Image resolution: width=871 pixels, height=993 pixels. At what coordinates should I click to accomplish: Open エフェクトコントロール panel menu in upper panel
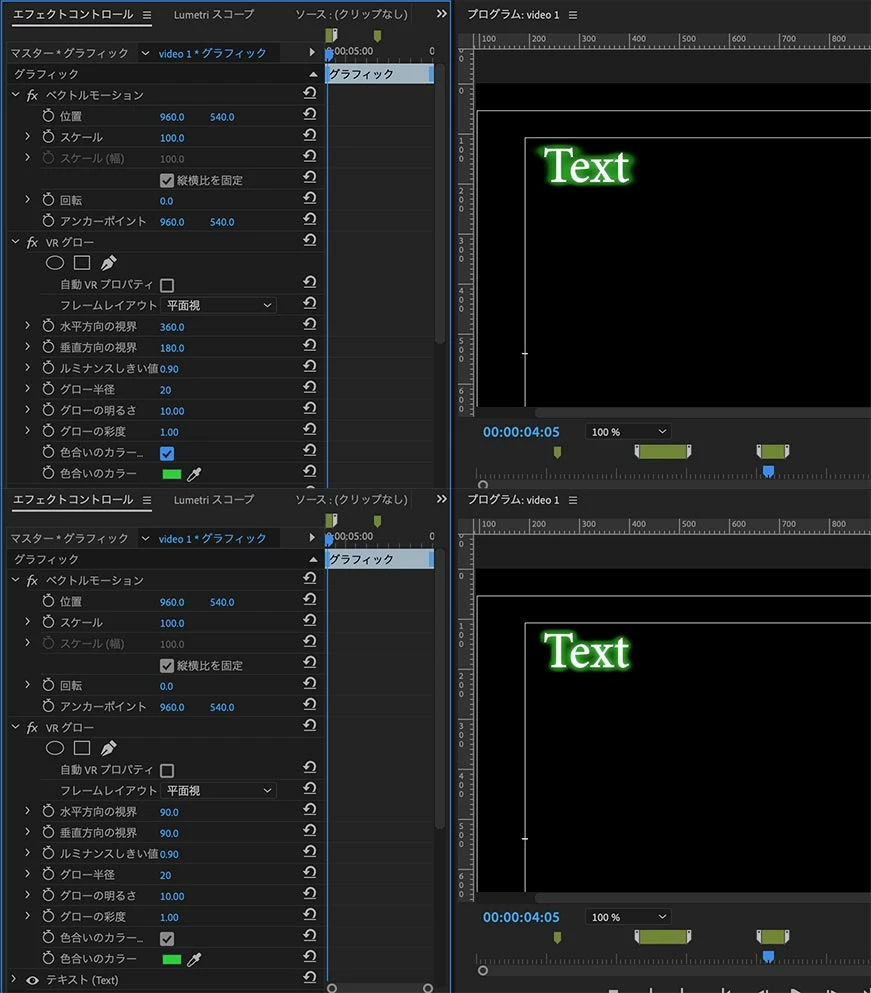coord(147,15)
